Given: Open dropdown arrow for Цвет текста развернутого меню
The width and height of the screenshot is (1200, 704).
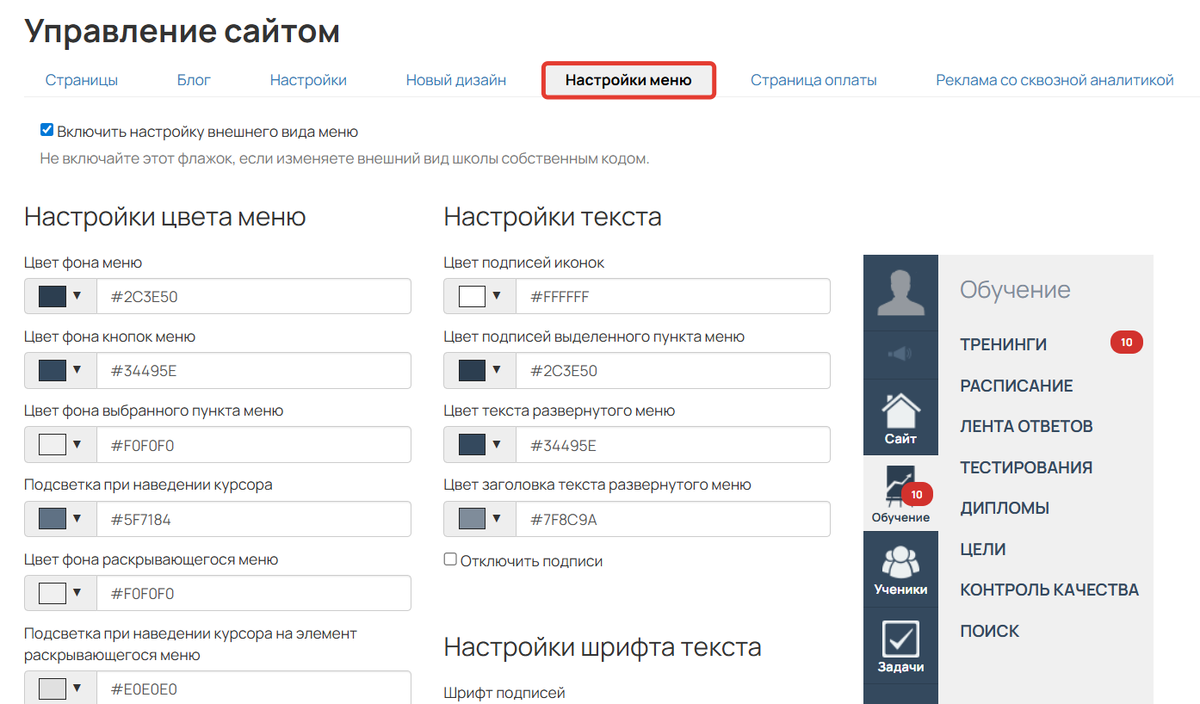Looking at the screenshot, I should (x=497, y=444).
